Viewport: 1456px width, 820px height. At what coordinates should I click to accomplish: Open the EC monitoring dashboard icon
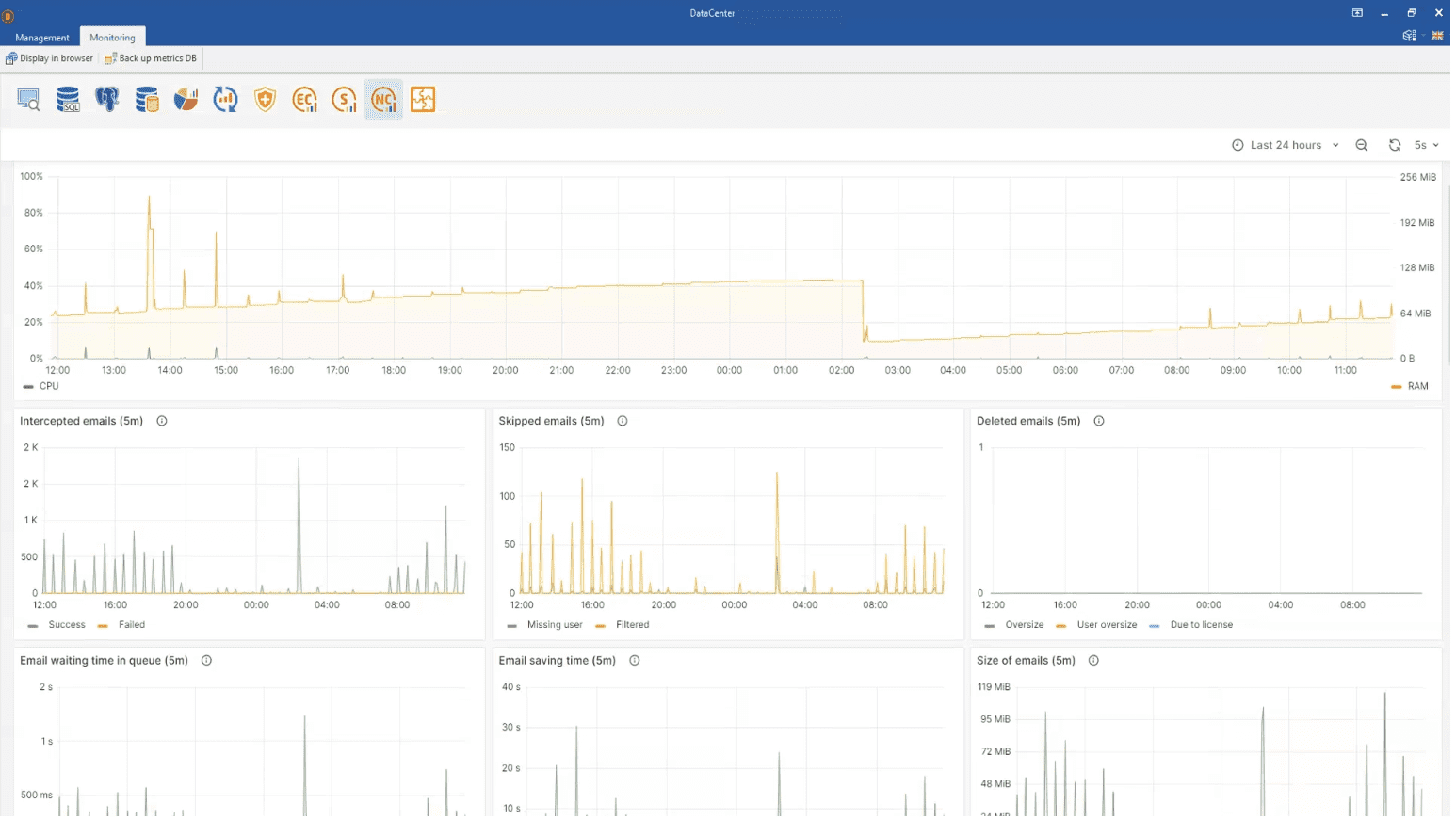click(x=305, y=100)
